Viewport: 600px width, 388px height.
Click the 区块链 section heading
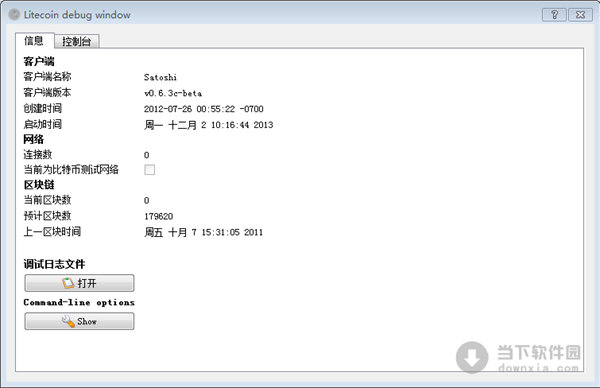[x=39, y=185]
